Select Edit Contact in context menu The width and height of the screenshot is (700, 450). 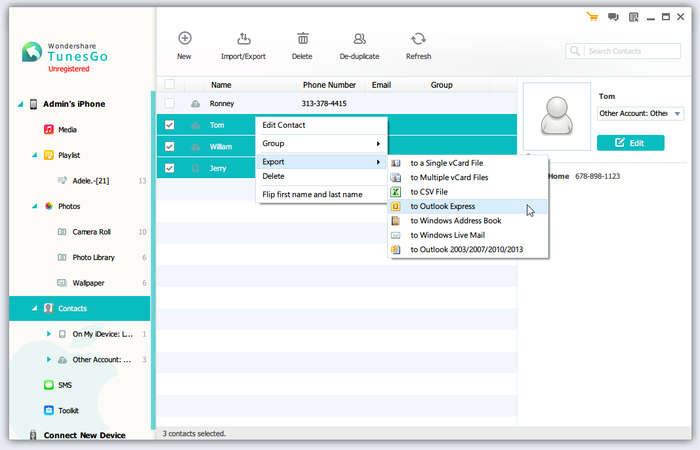pos(284,125)
